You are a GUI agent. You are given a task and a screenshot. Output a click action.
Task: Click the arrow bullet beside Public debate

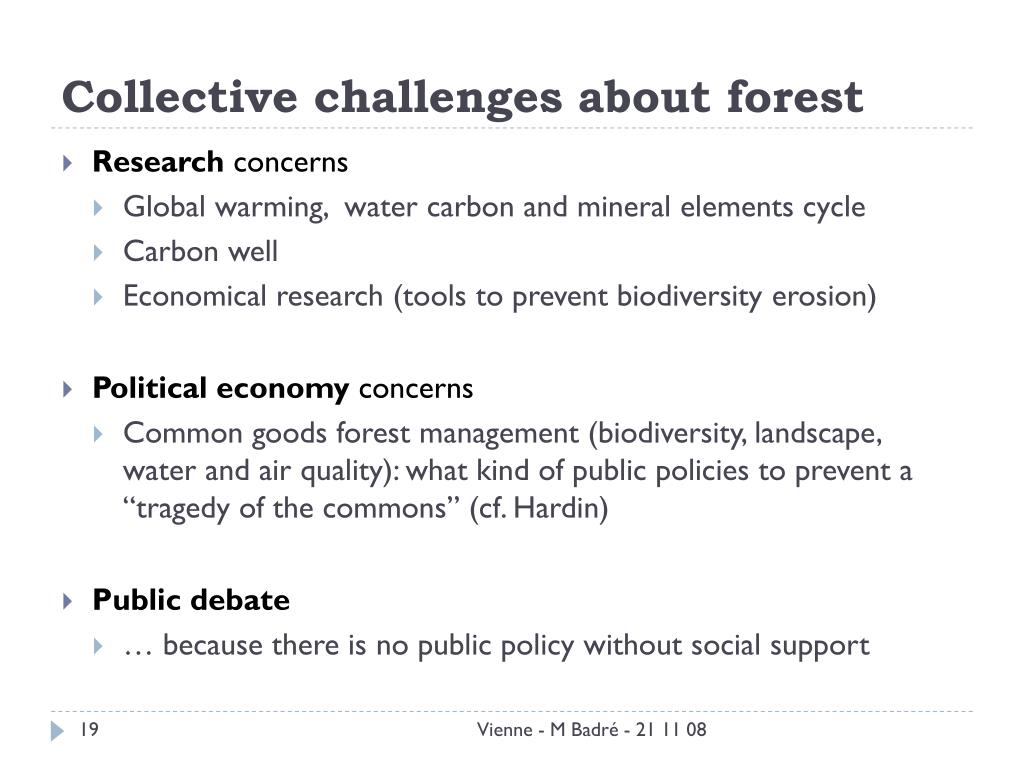67,601
